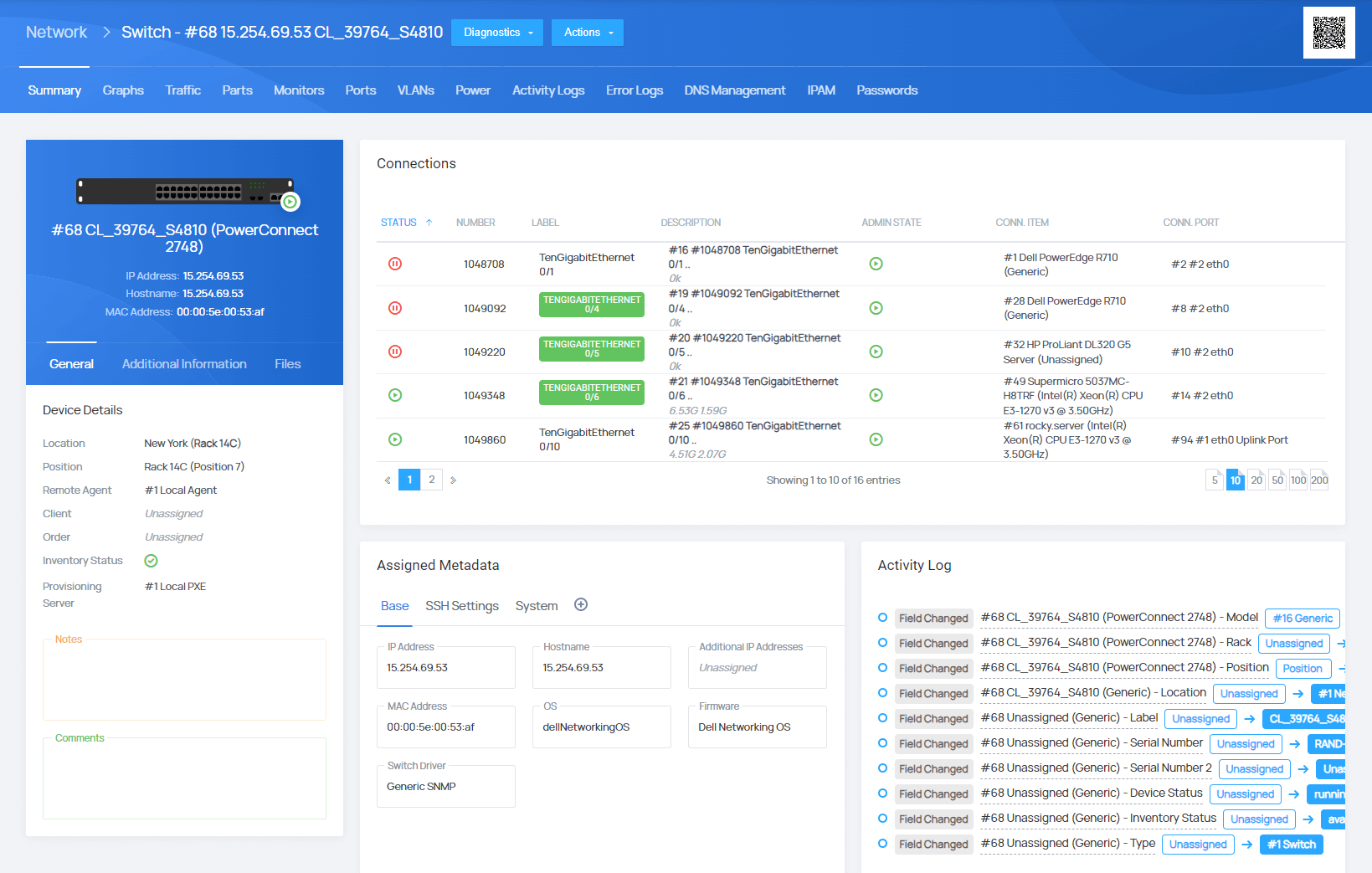Sort connections by LABEL column
The image size is (1372, 873).
[x=545, y=223]
